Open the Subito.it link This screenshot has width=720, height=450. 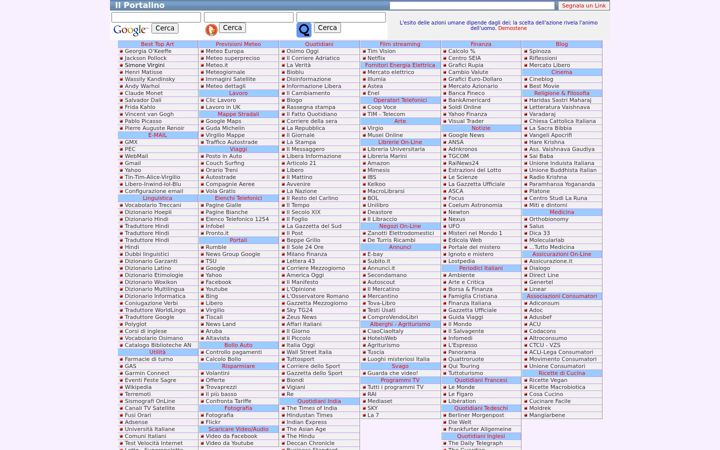(x=379, y=261)
